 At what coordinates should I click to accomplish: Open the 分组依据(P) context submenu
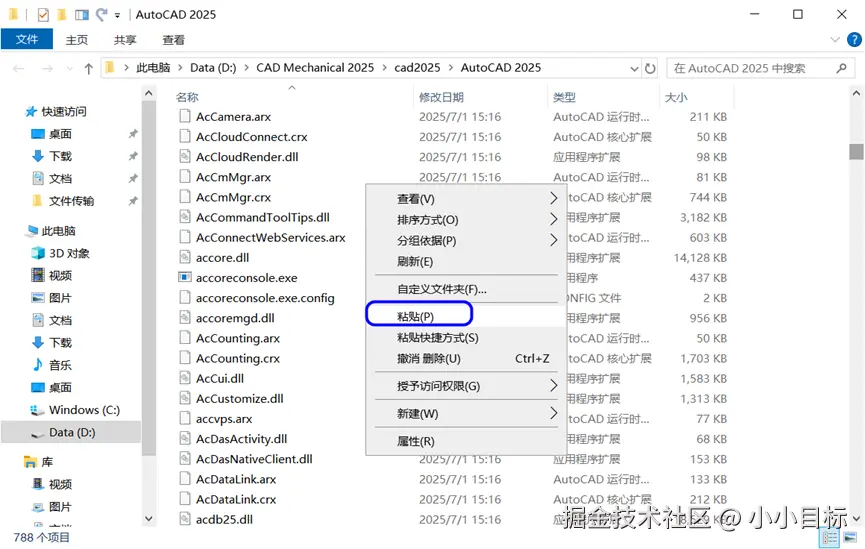tap(466, 241)
